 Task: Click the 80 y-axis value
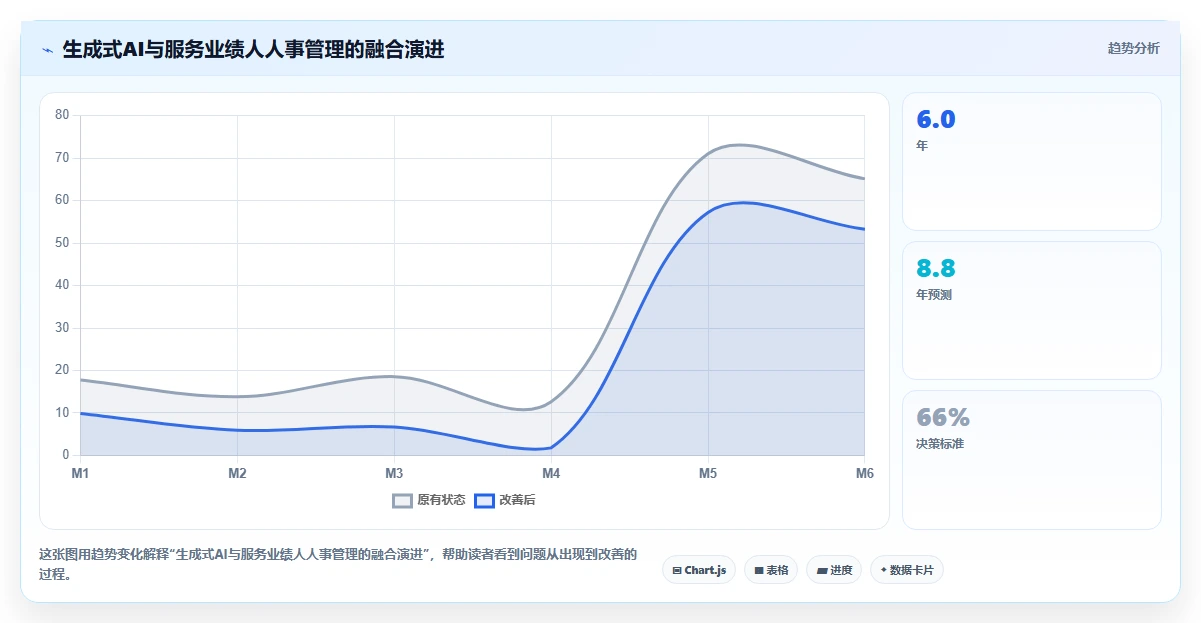(62, 115)
